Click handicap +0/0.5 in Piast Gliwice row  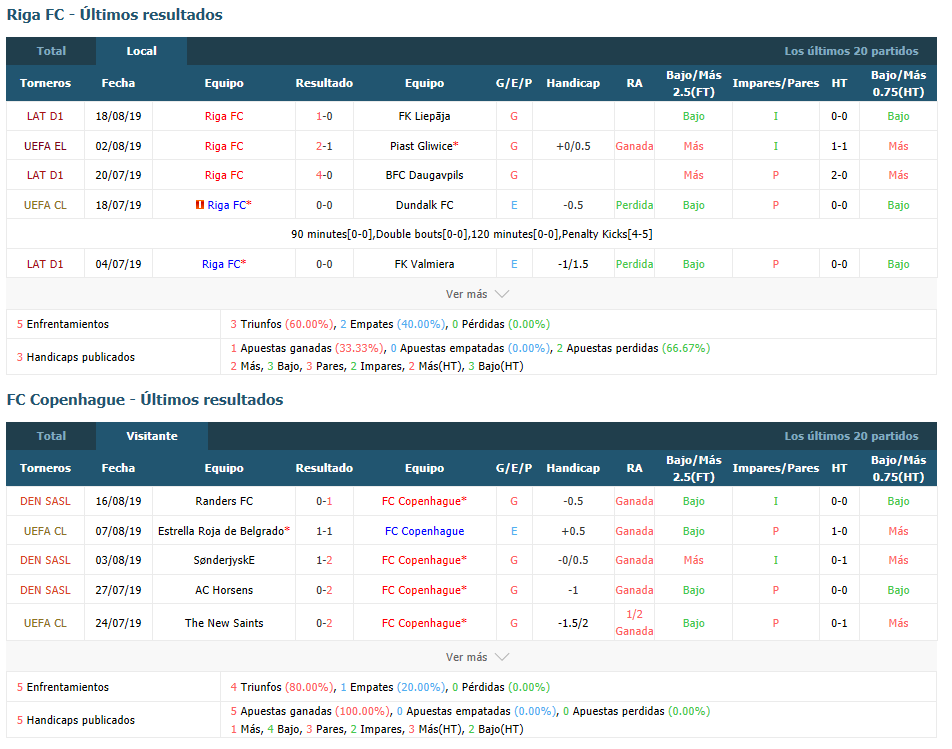point(573,146)
